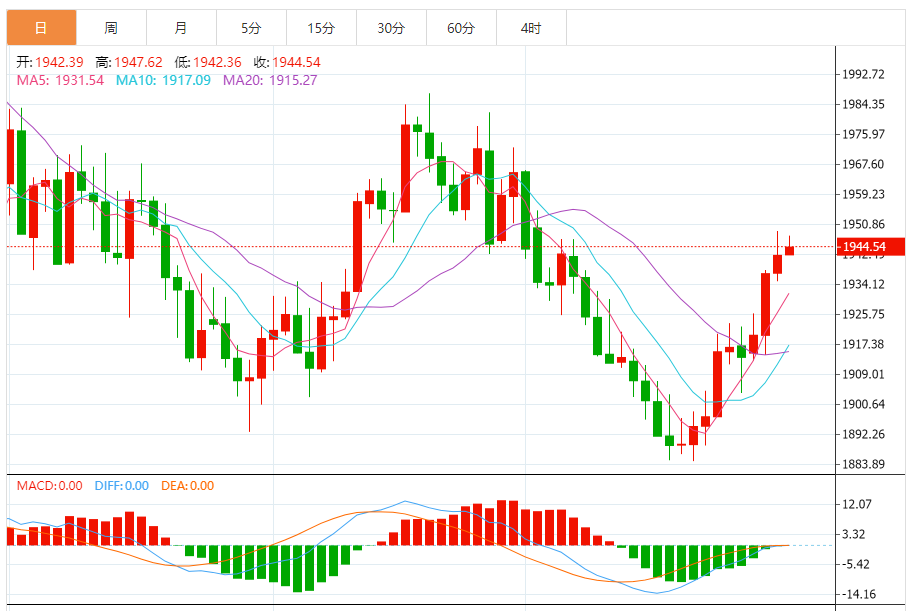Click the 1967.60 price axis label
The width and height of the screenshot is (911, 611).
coord(863,164)
